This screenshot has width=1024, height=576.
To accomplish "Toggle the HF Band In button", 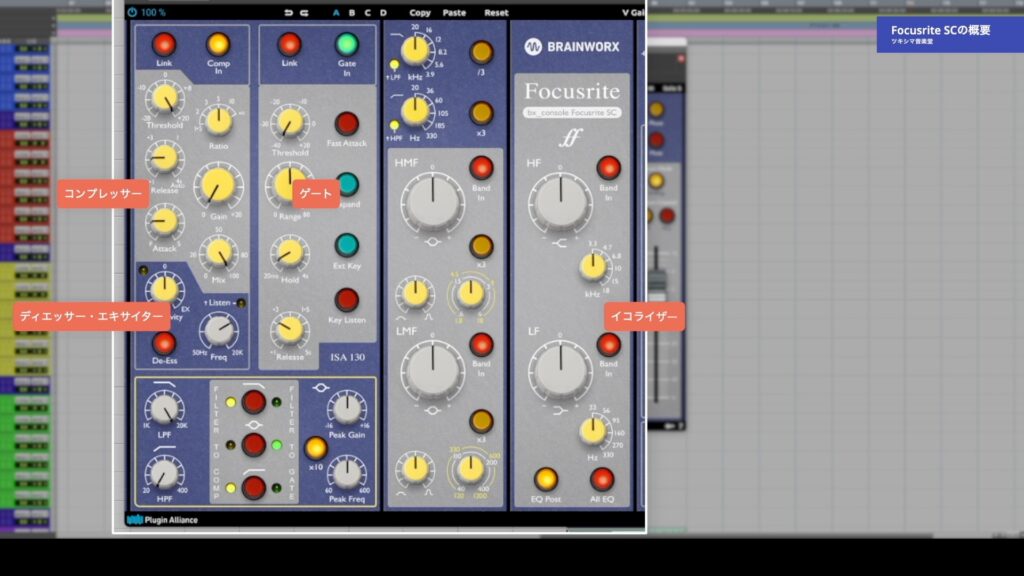I will click(x=609, y=168).
